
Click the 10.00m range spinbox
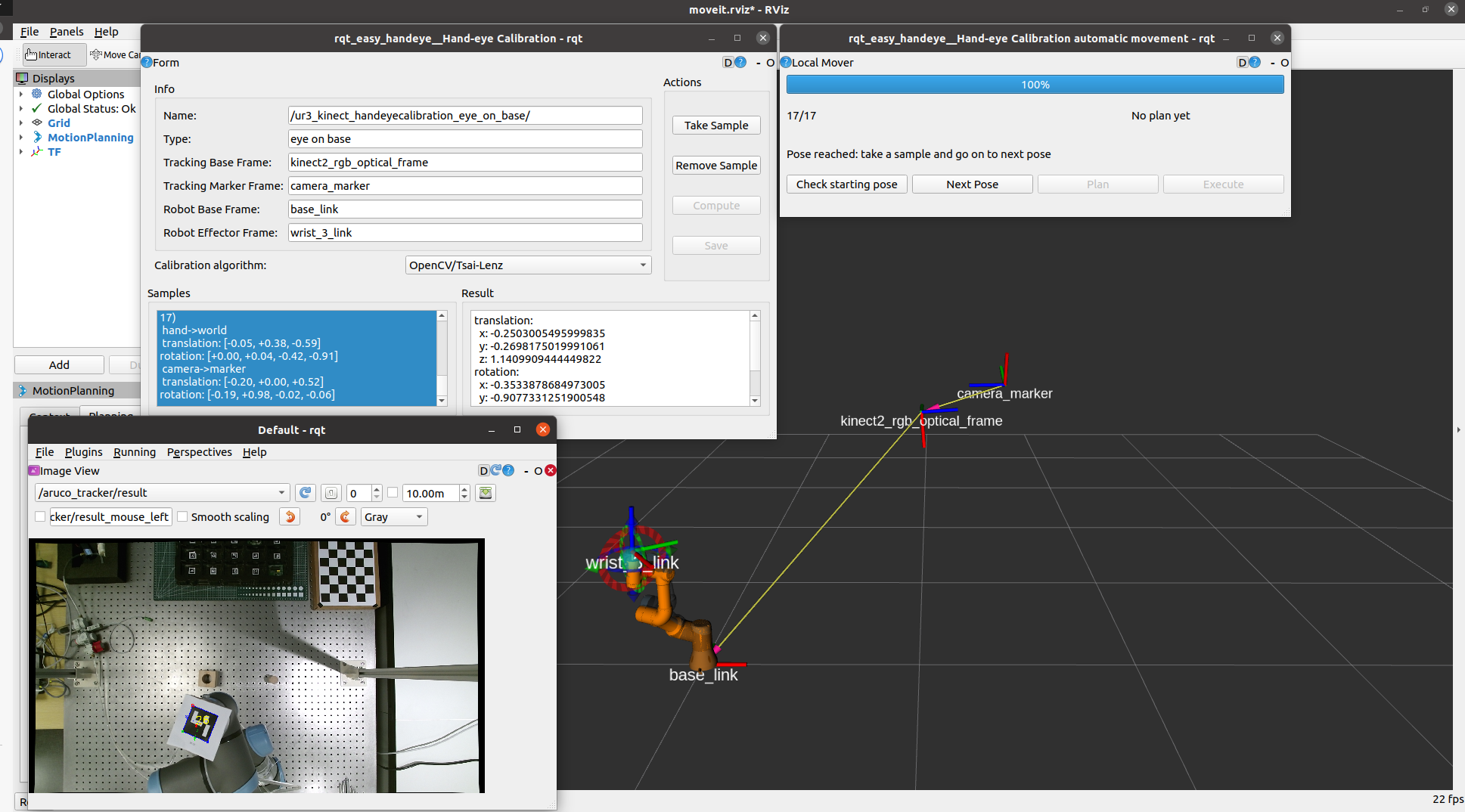(x=436, y=493)
